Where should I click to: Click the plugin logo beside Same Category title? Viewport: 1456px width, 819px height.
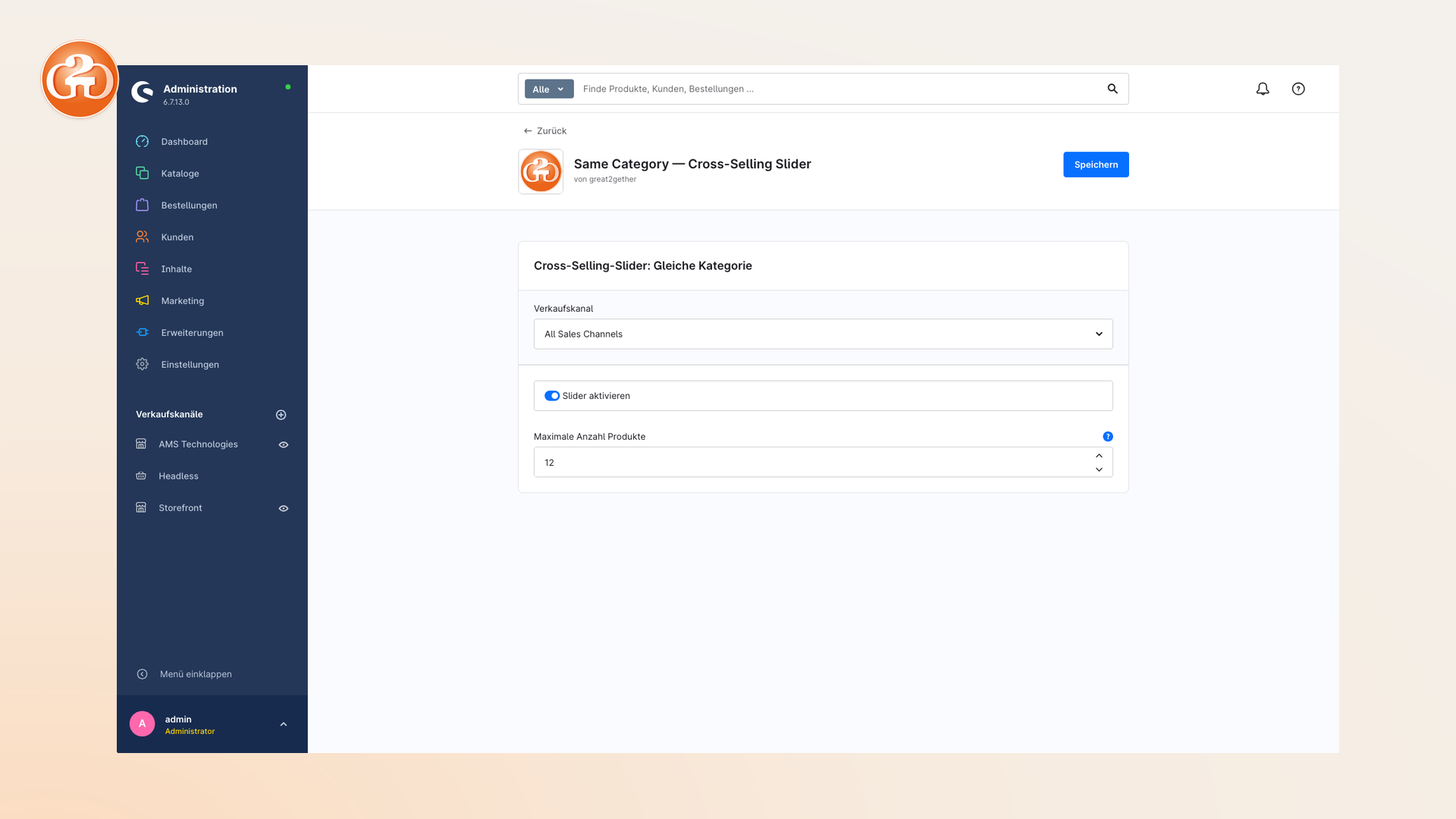[541, 171]
